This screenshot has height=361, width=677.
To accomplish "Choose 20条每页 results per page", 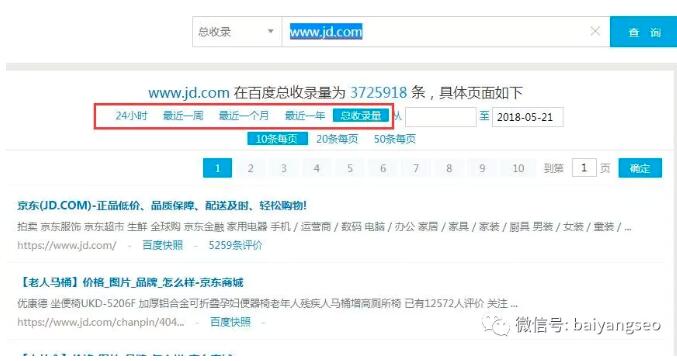I will tap(337, 139).
